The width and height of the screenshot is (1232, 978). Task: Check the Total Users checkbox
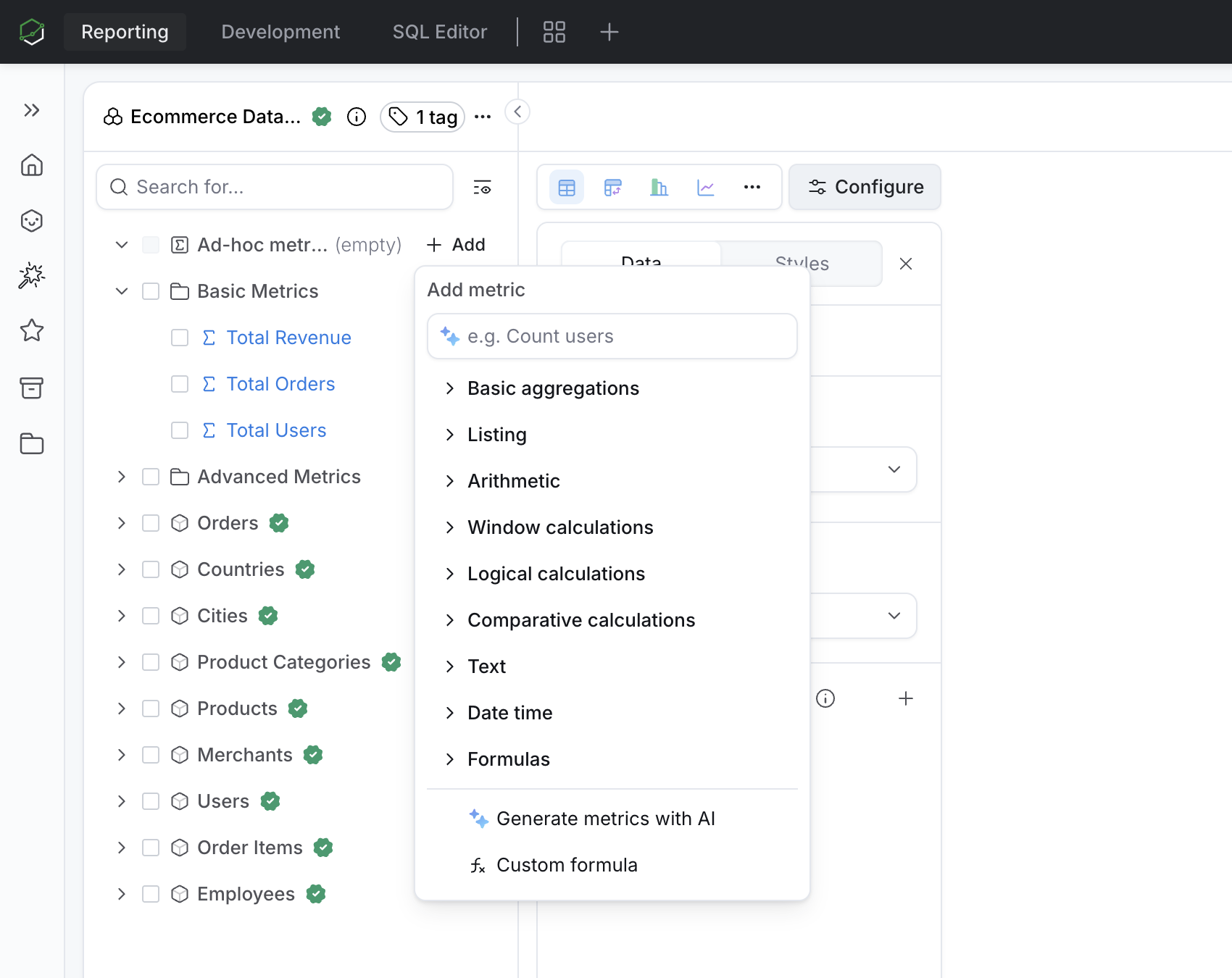(180, 430)
